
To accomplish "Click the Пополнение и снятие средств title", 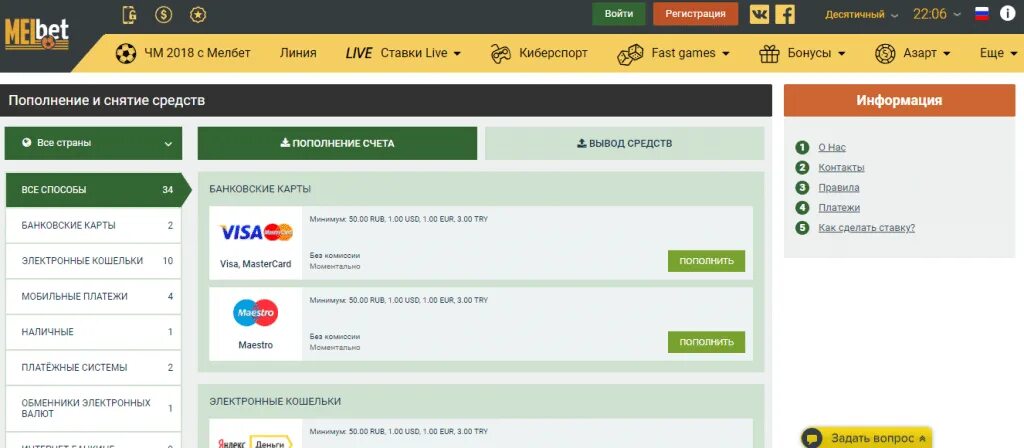I will tap(106, 101).
